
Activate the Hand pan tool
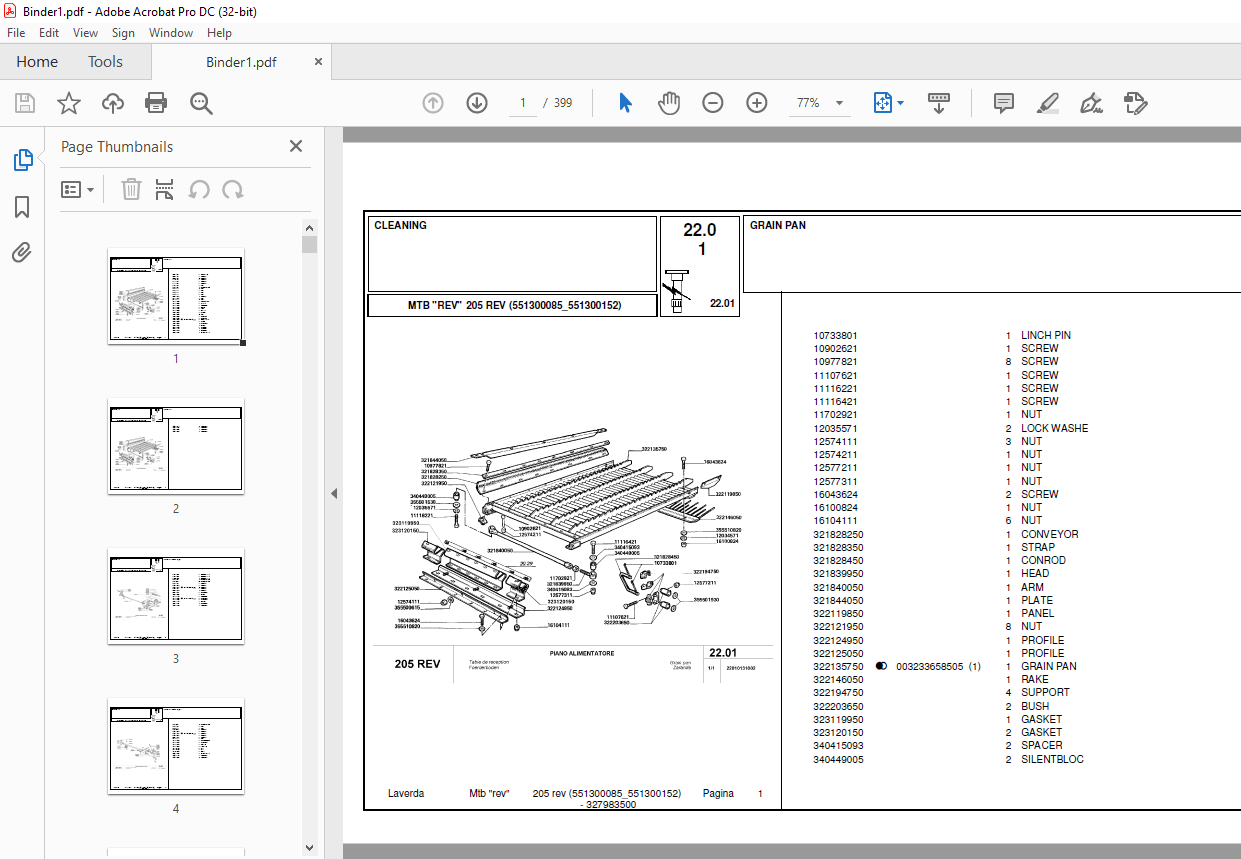(x=669, y=103)
